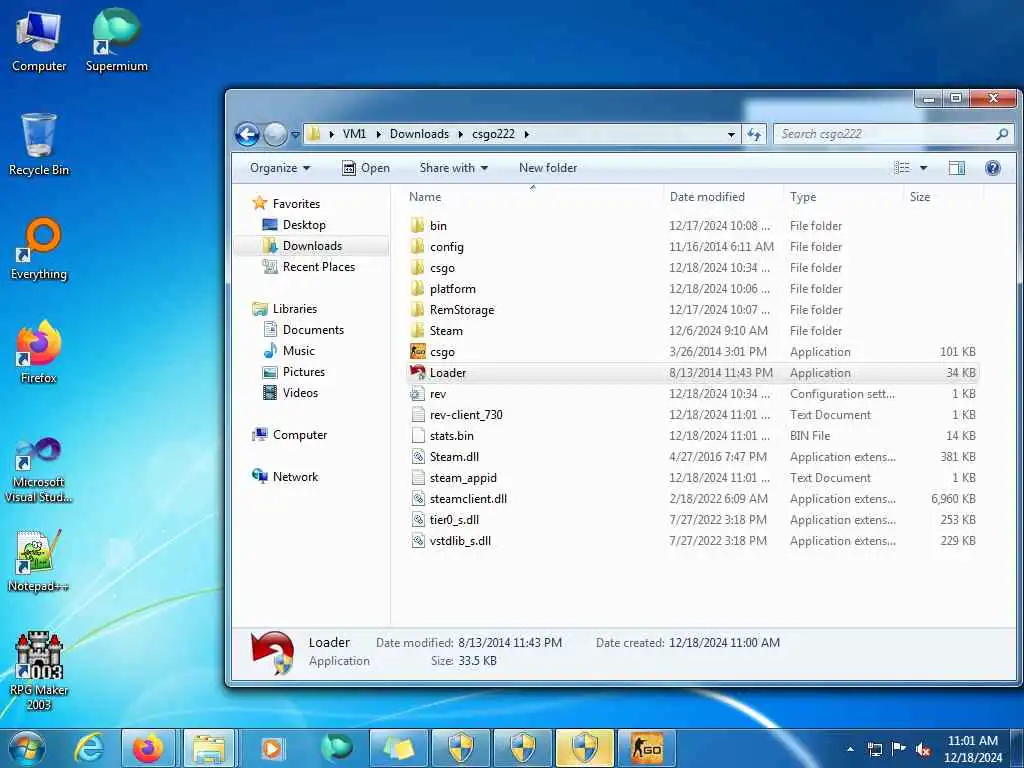This screenshot has width=1024, height=768.
Task: Select the Microsoft Visual Studio desktop shortcut
Action: tap(39, 470)
